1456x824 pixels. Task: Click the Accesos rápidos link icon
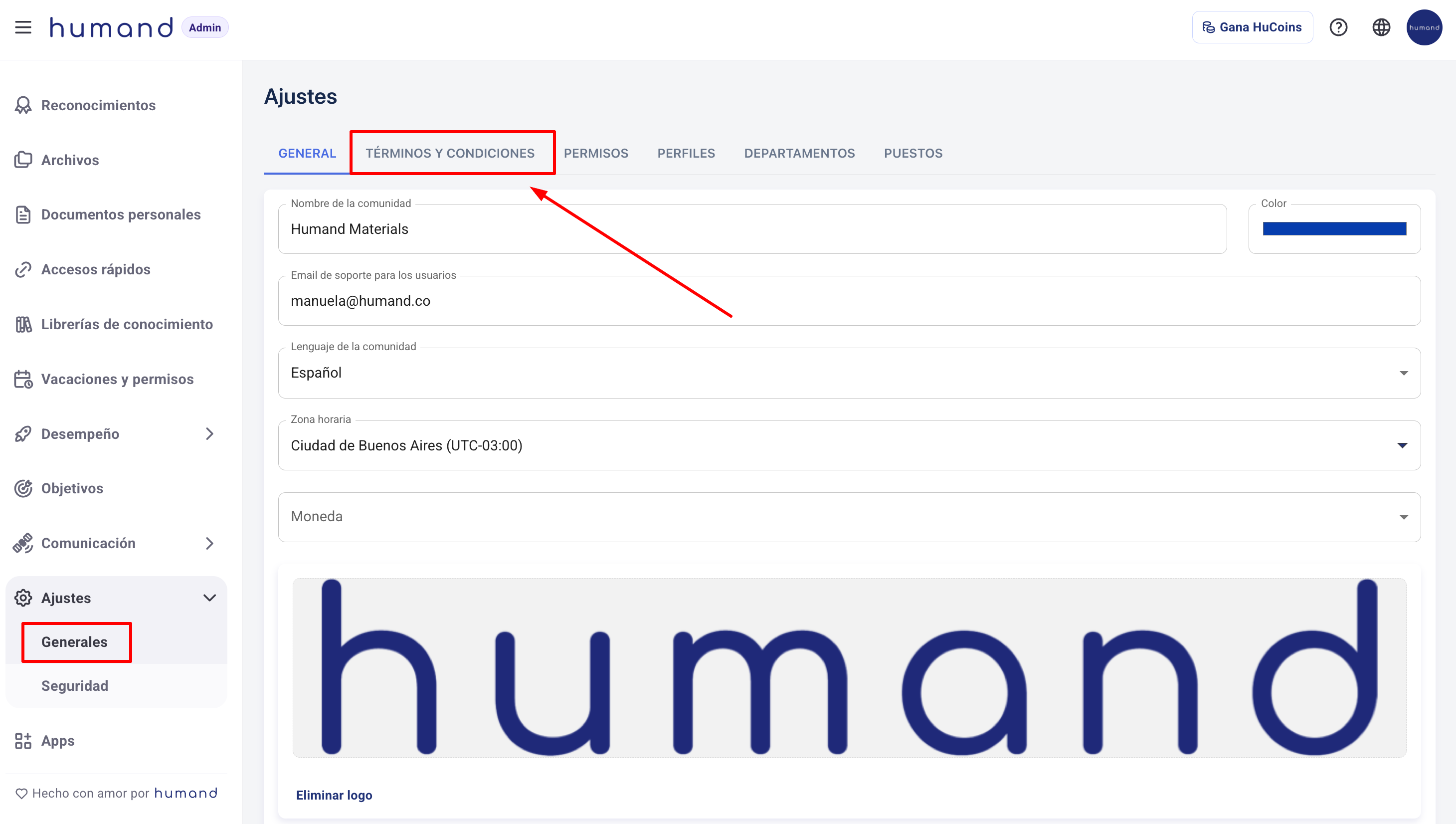[x=23, y=270]
